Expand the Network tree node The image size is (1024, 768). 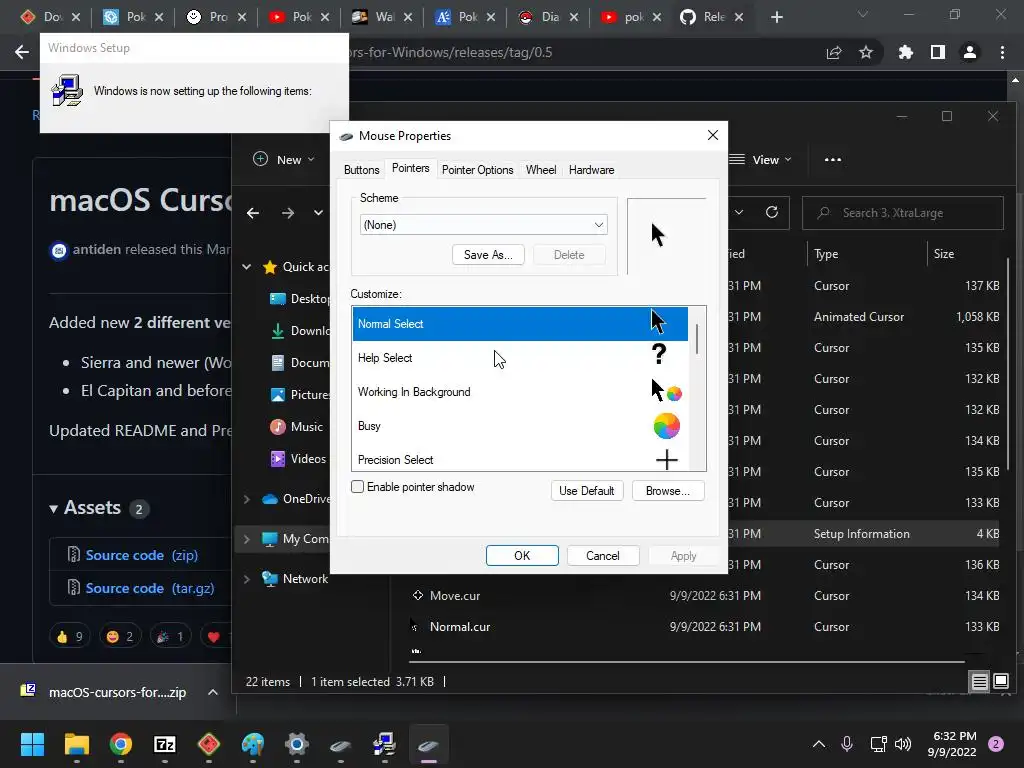[247, 579]
